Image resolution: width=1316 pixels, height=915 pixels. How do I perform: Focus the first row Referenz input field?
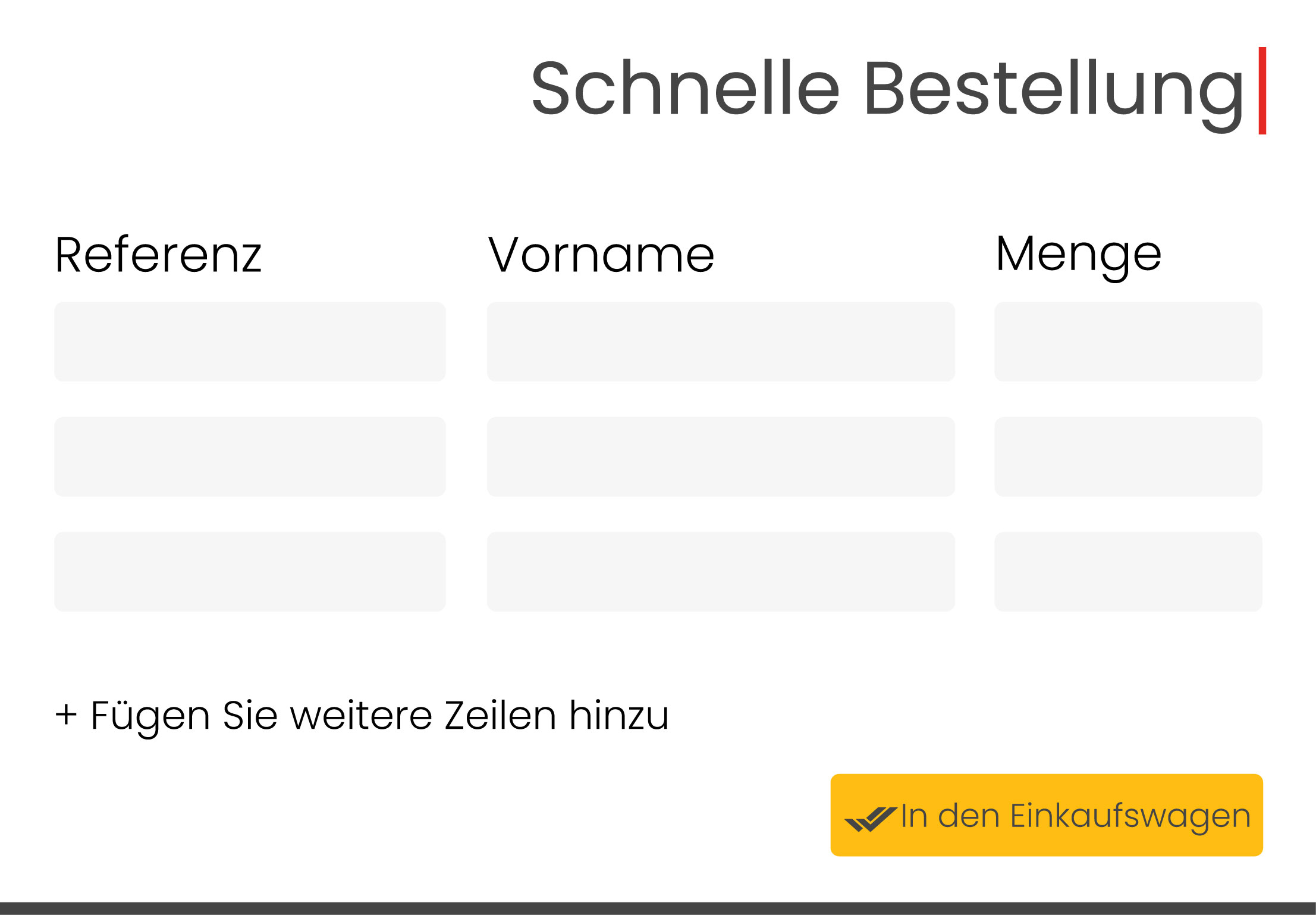(250, 341)
